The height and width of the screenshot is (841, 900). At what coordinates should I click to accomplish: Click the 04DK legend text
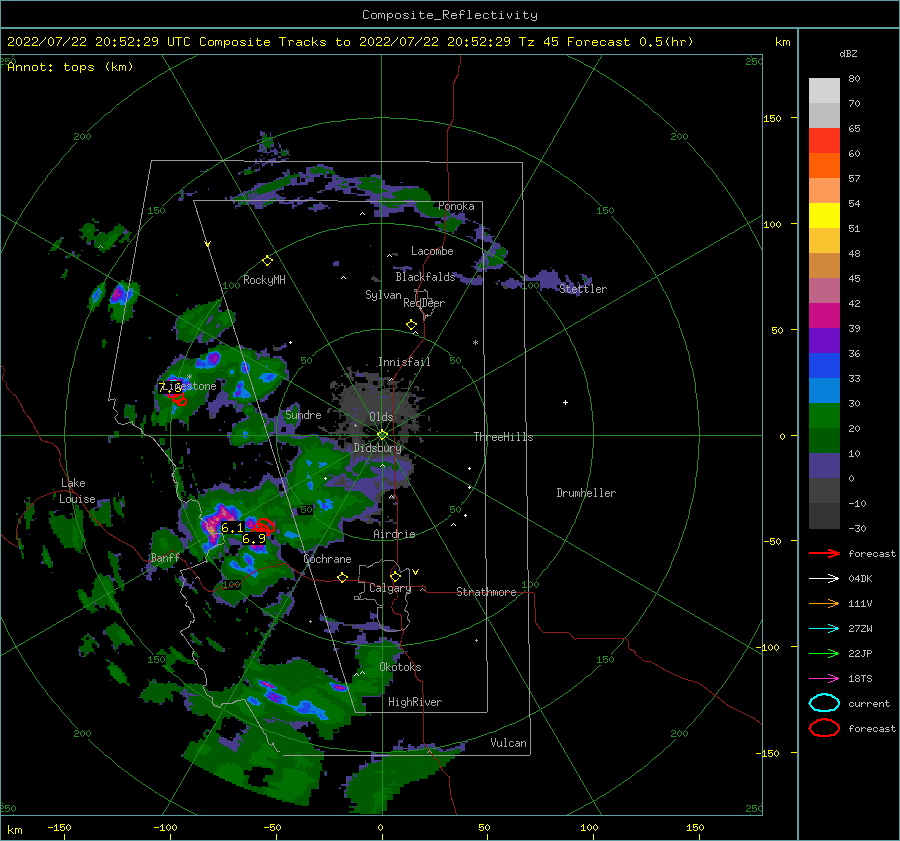tap(860, 579)
